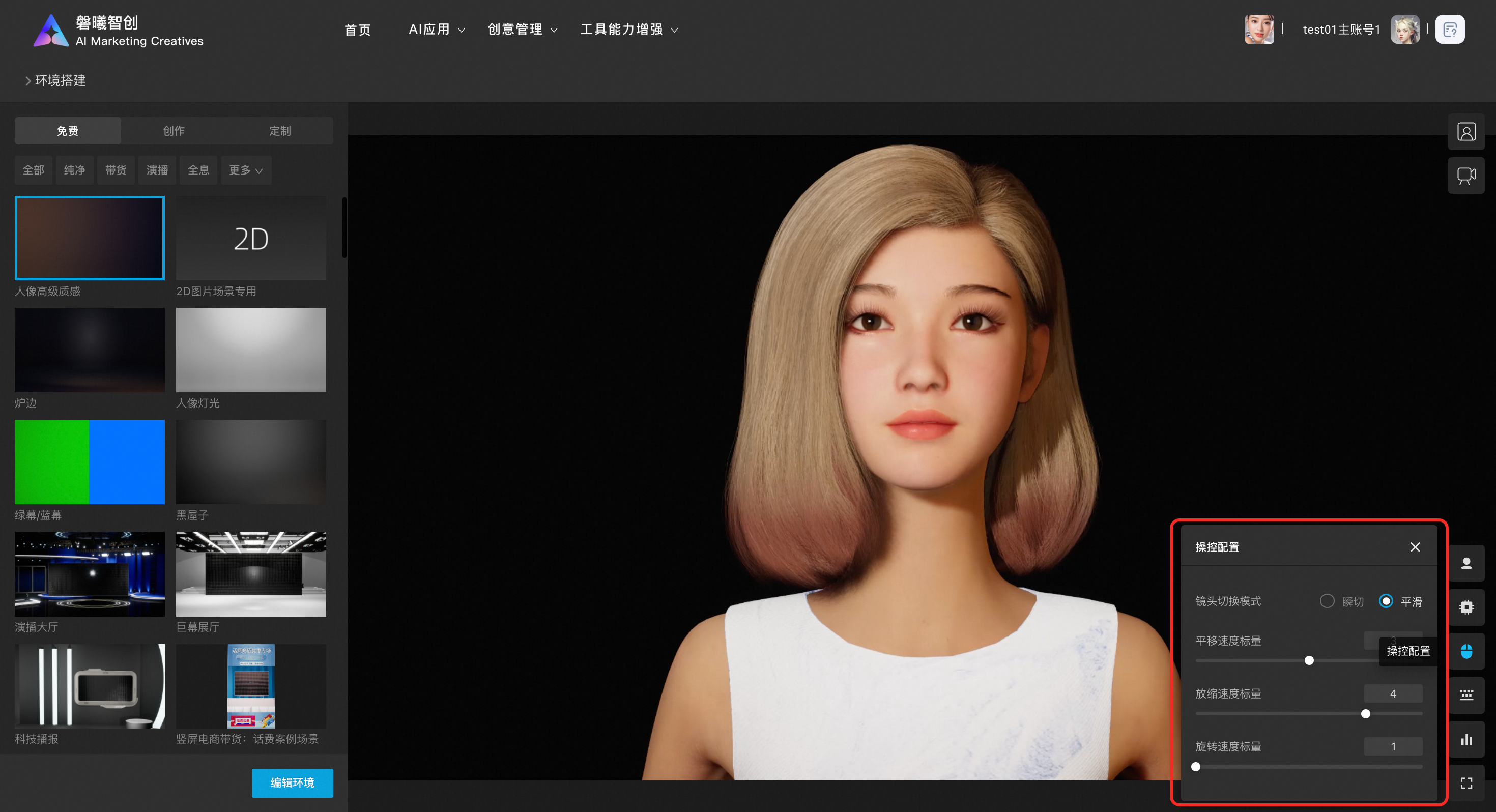Screen dimensions: 1496x812
Task: Open the keyboard shortcuts icon
Action: click(1466, 695)
